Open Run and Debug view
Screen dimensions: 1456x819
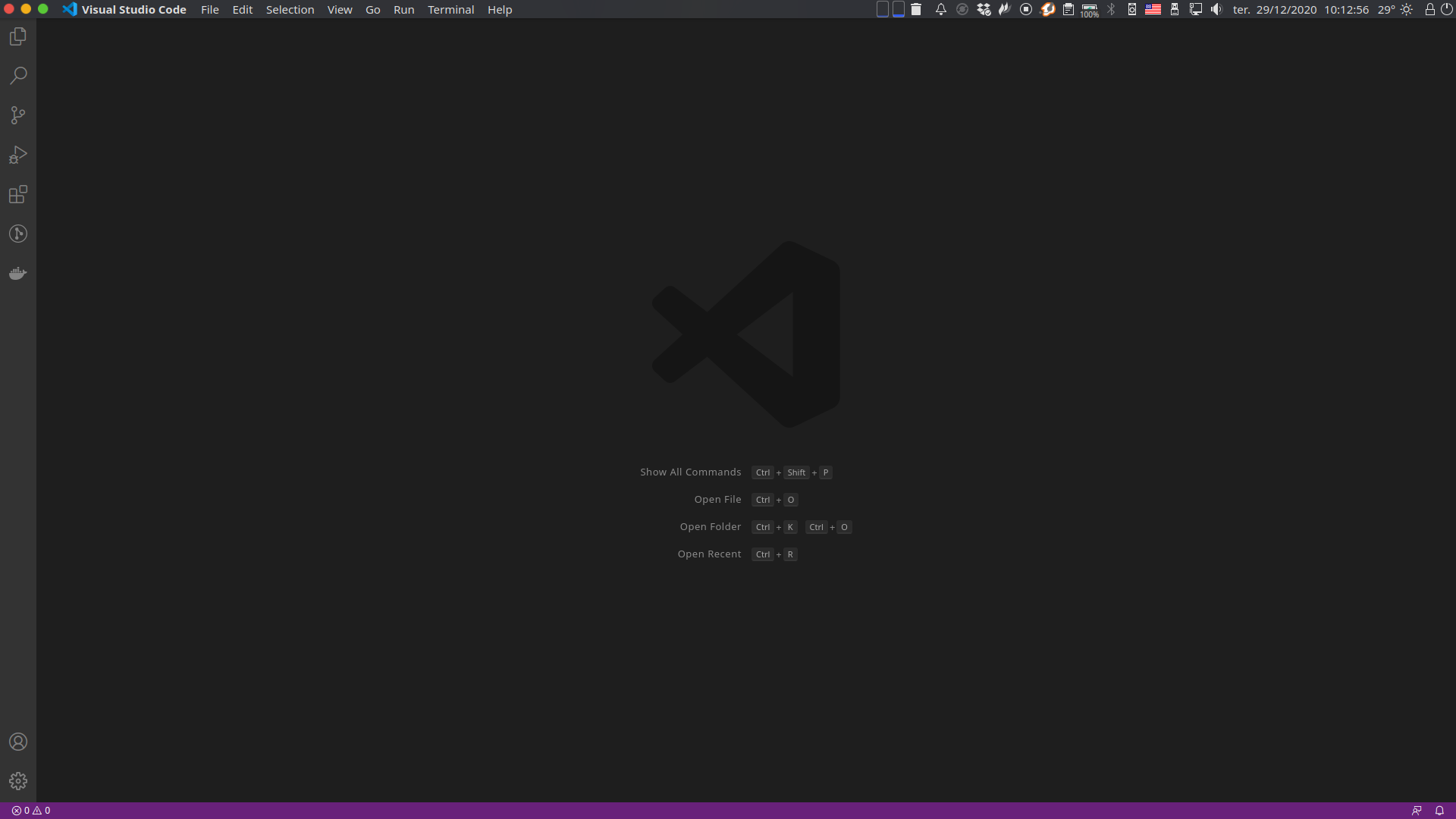(18, 155)
